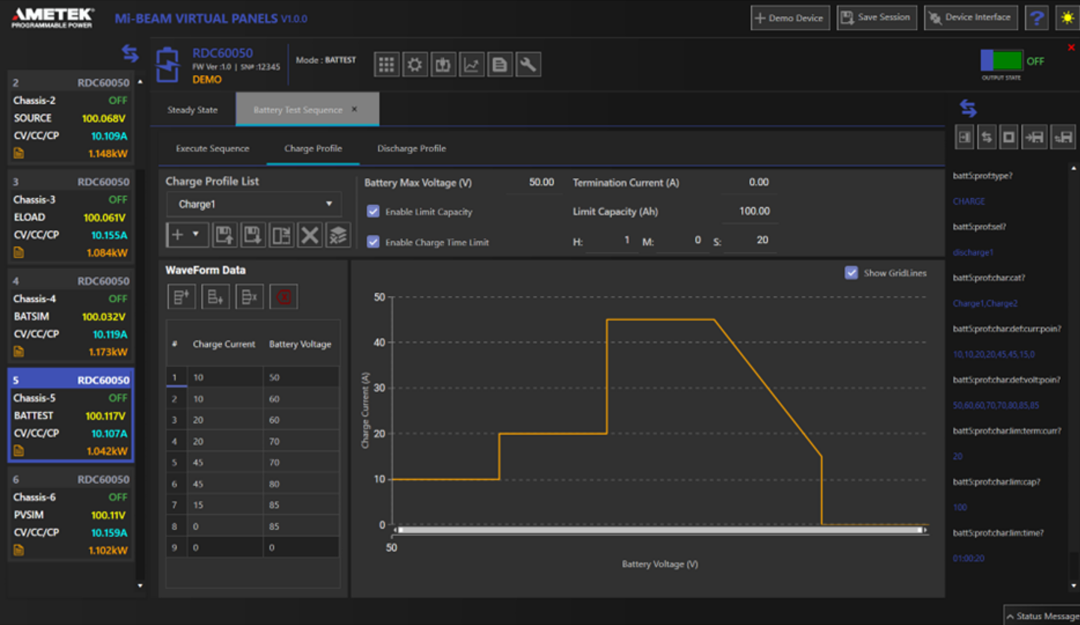Switch to the Steady State tab

click(192, 110)
